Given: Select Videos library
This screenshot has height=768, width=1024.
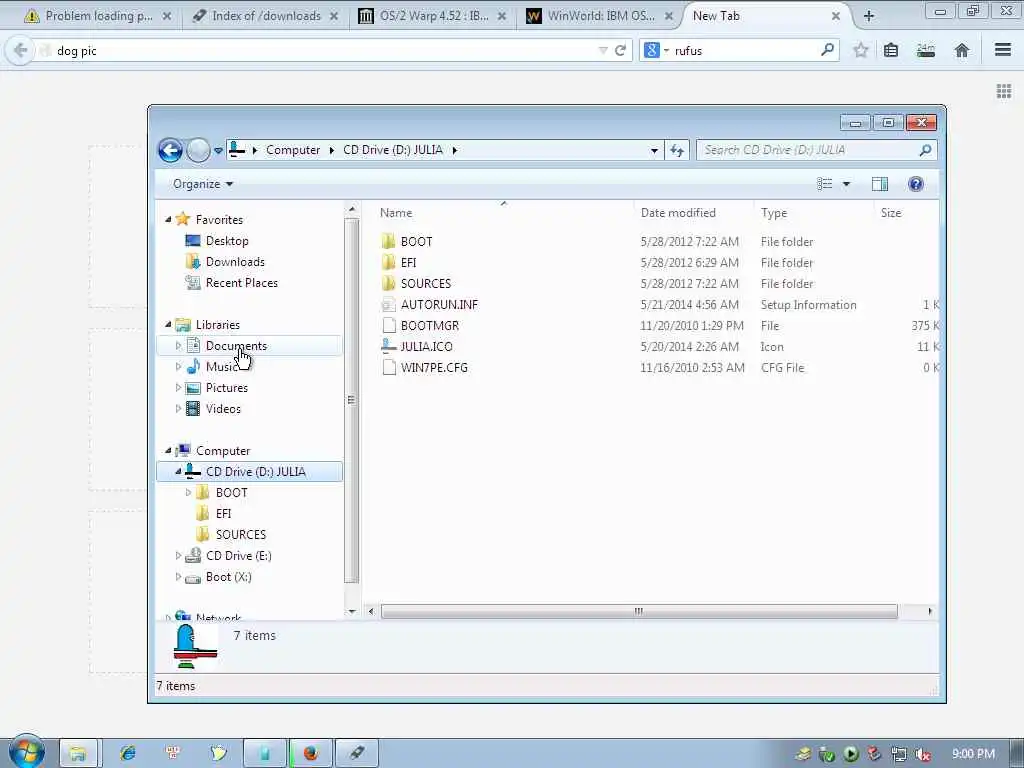Looking at the screenshot, I should 223,409.
